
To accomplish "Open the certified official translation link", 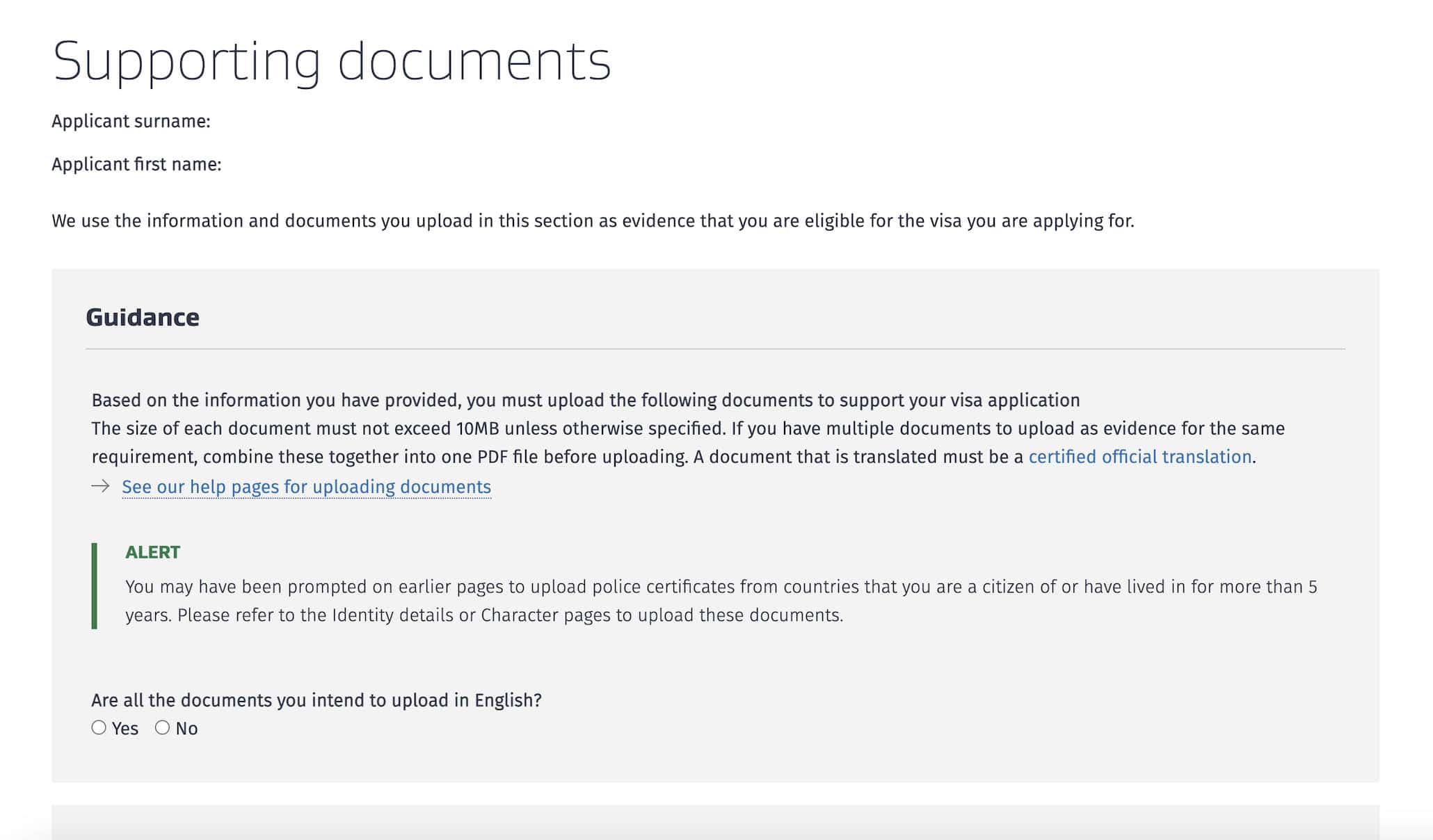I will tap(1139, 457).
